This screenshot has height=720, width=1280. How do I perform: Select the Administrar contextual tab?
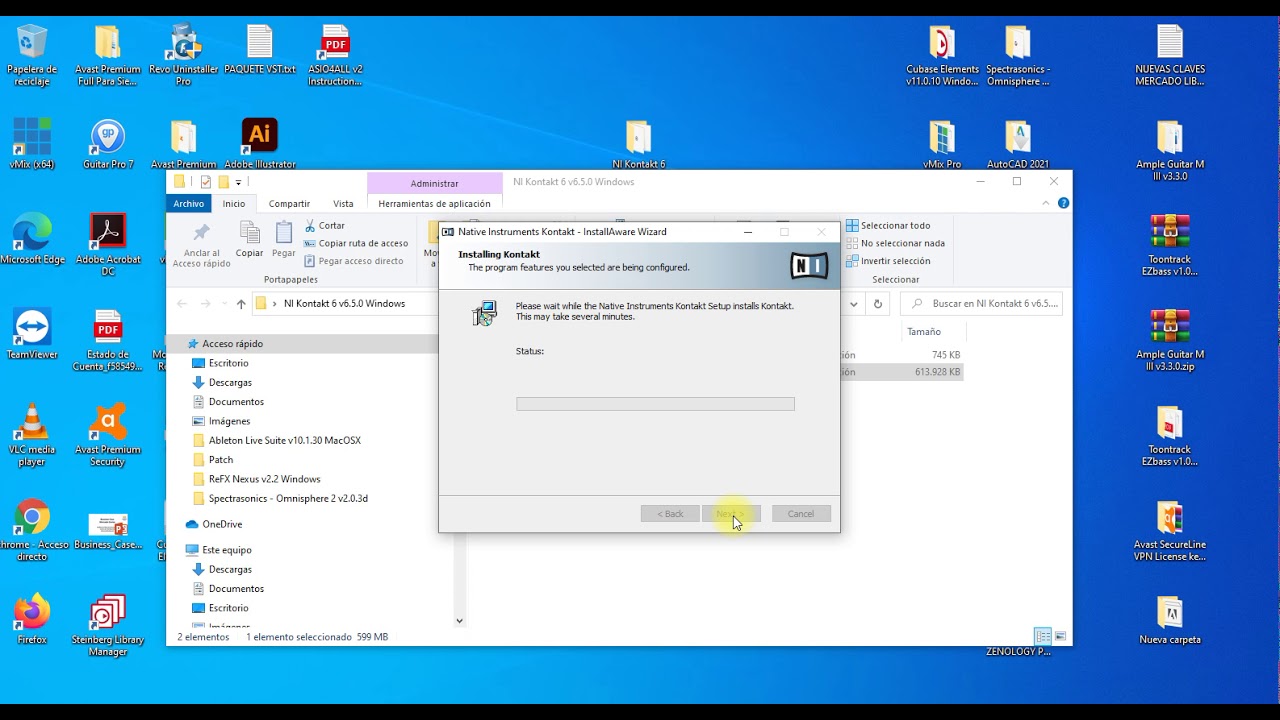434,183
